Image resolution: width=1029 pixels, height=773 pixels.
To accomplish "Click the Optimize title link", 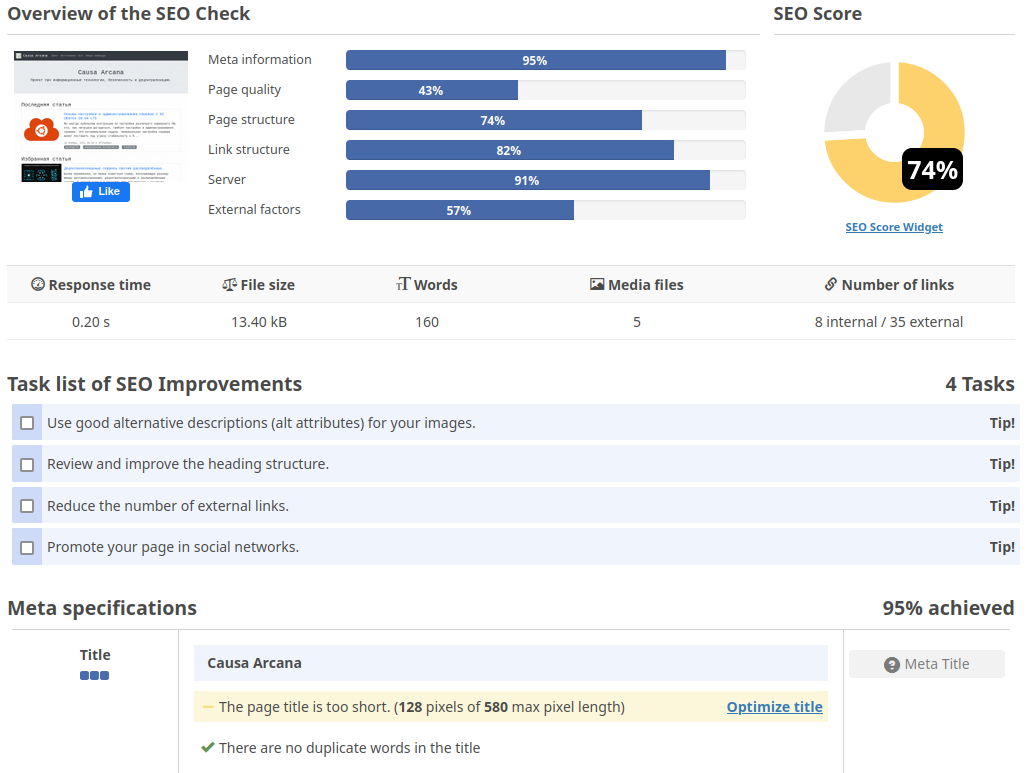I will click(774, 707).
